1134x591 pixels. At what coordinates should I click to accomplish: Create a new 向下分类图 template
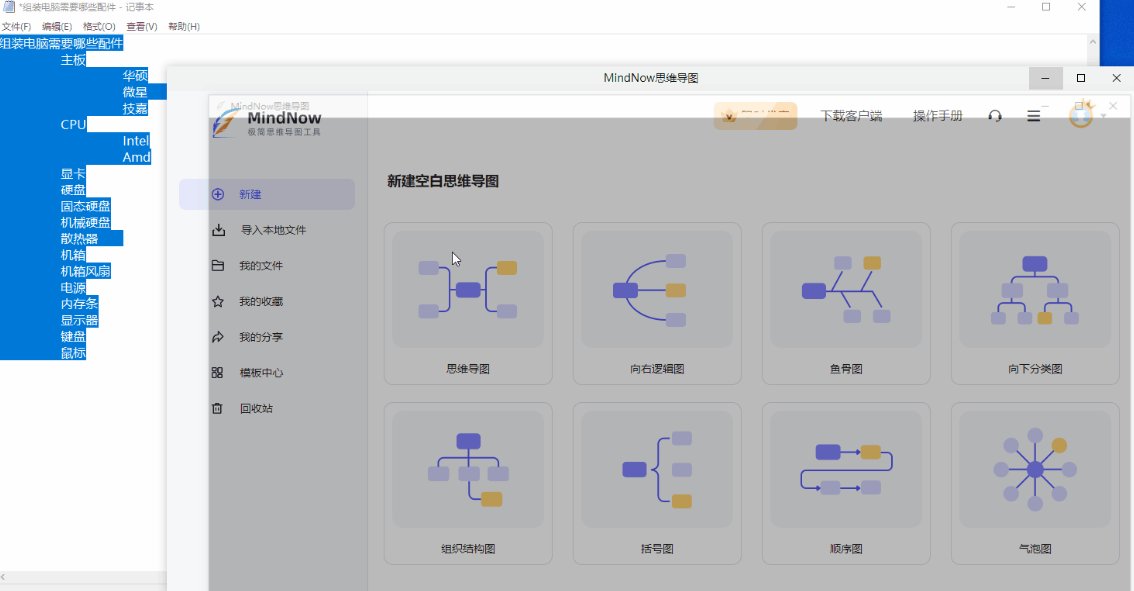[1035, 303]
